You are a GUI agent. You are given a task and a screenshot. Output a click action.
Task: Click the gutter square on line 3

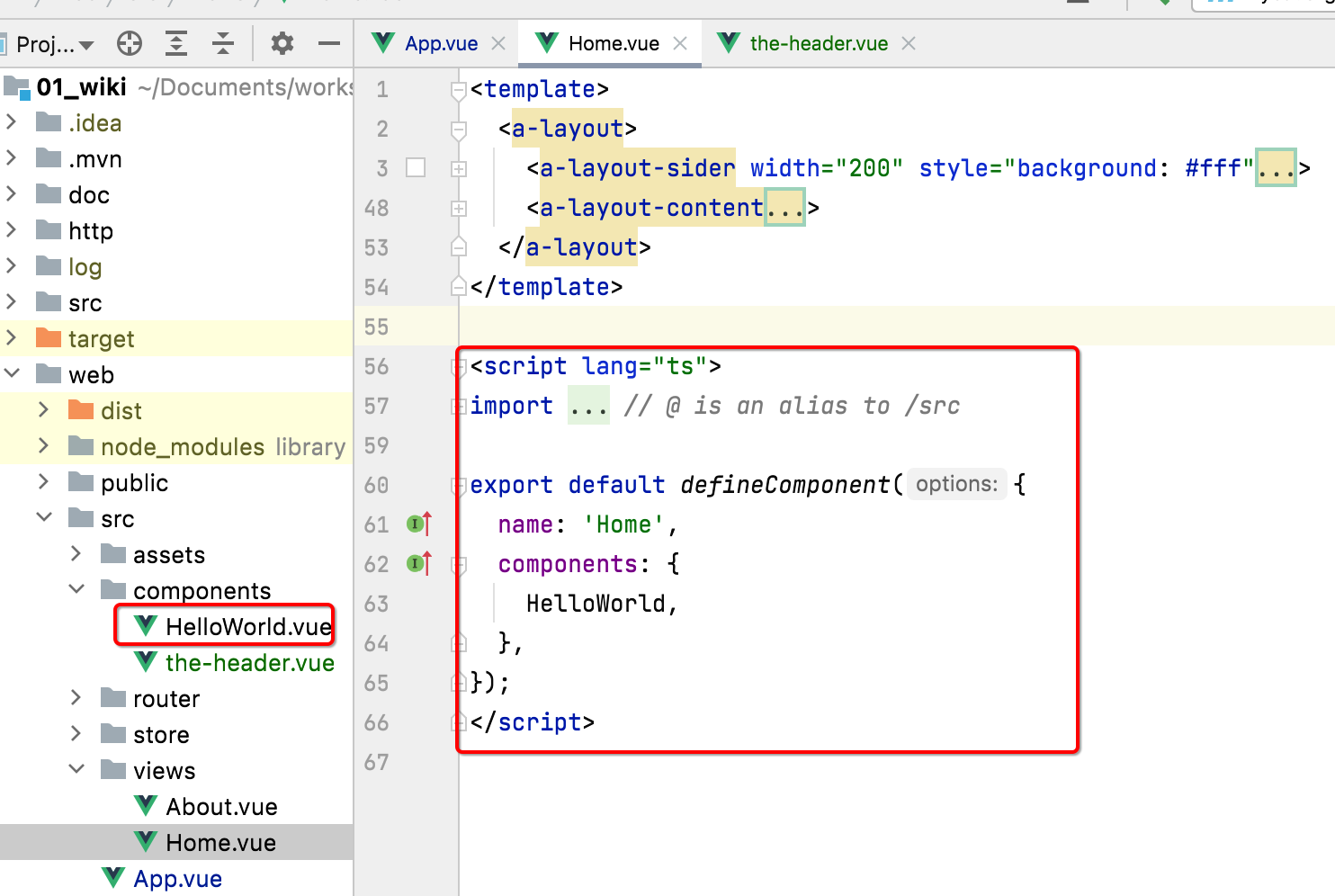pyautogui.click(x=416, y=167)
